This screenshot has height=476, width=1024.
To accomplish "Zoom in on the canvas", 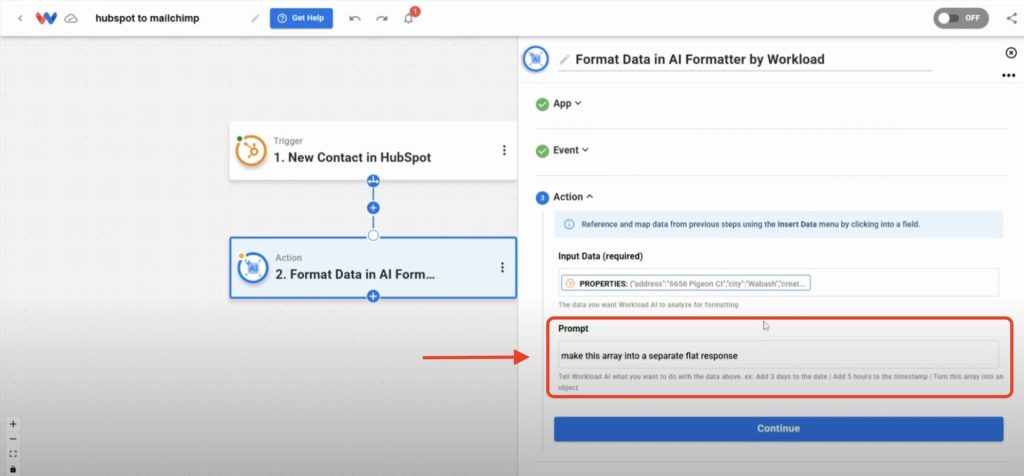I will [13, 424].
